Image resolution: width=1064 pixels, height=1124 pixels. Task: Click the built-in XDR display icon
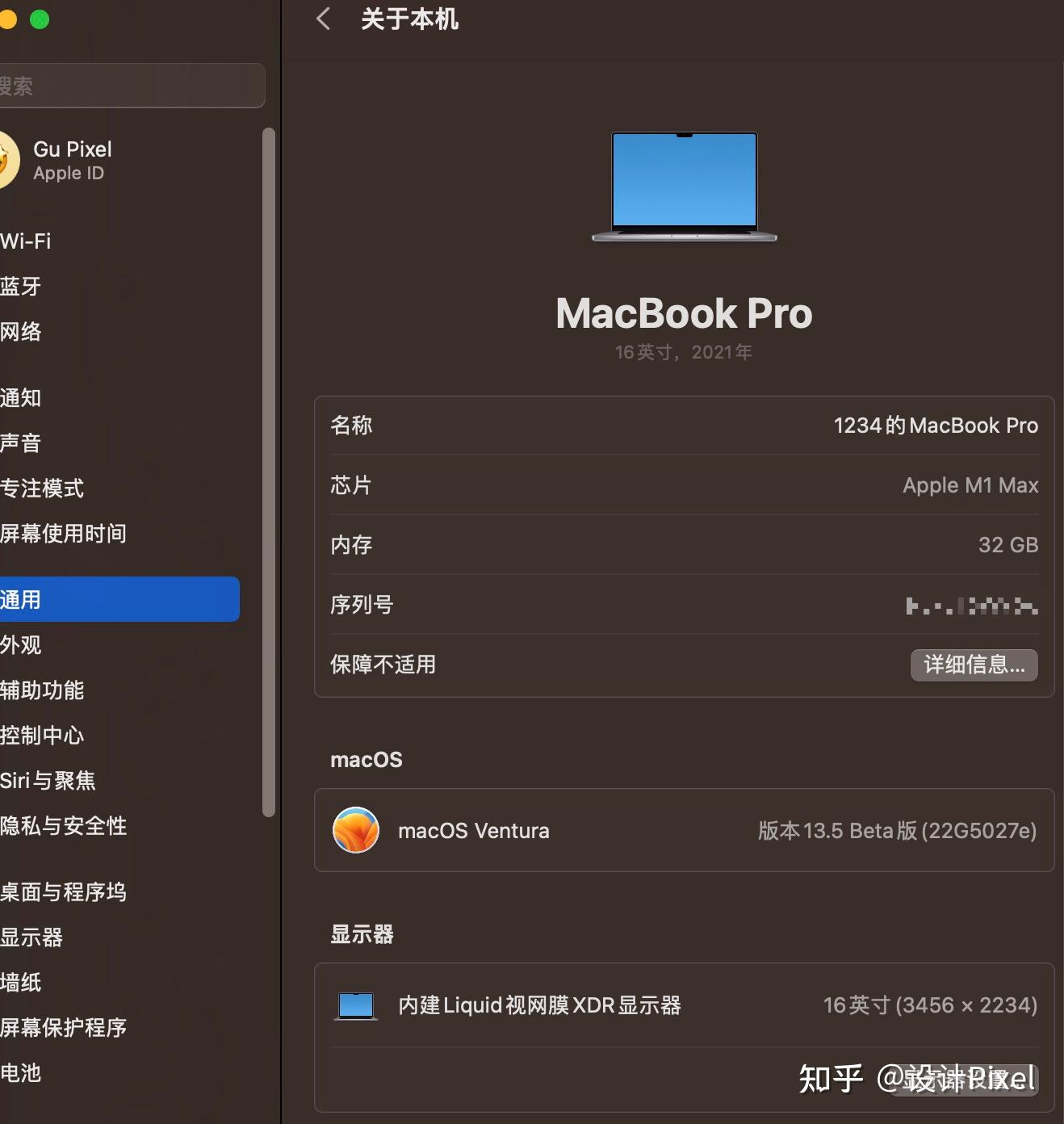355,1005
